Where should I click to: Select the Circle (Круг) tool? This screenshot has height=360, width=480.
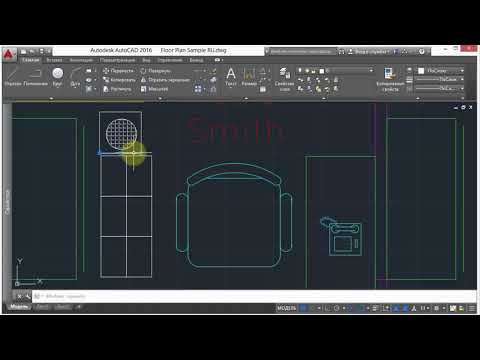pyautogui.click(x=58, y=77)
